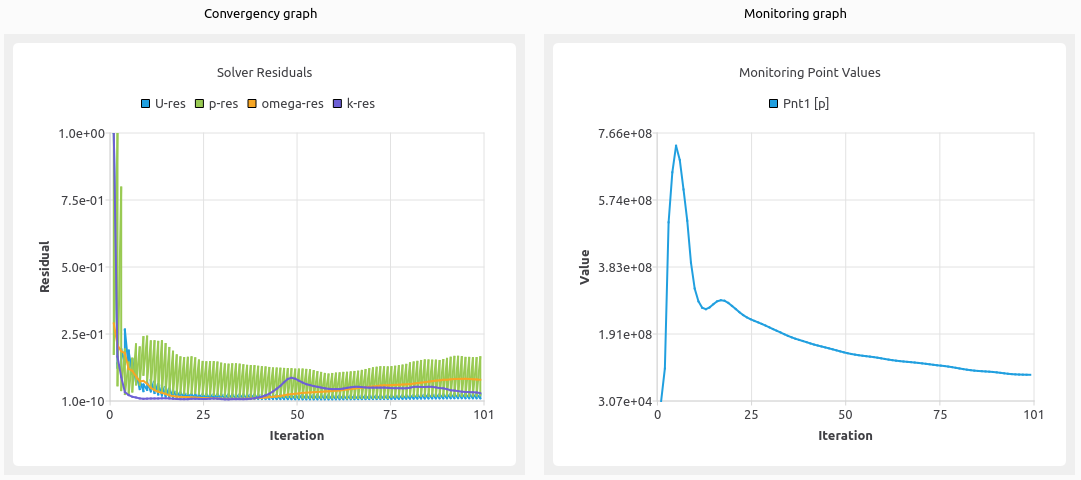1081x480 pixels.
Task: Click the Residual y-axis label
Action: pos(45,267)
